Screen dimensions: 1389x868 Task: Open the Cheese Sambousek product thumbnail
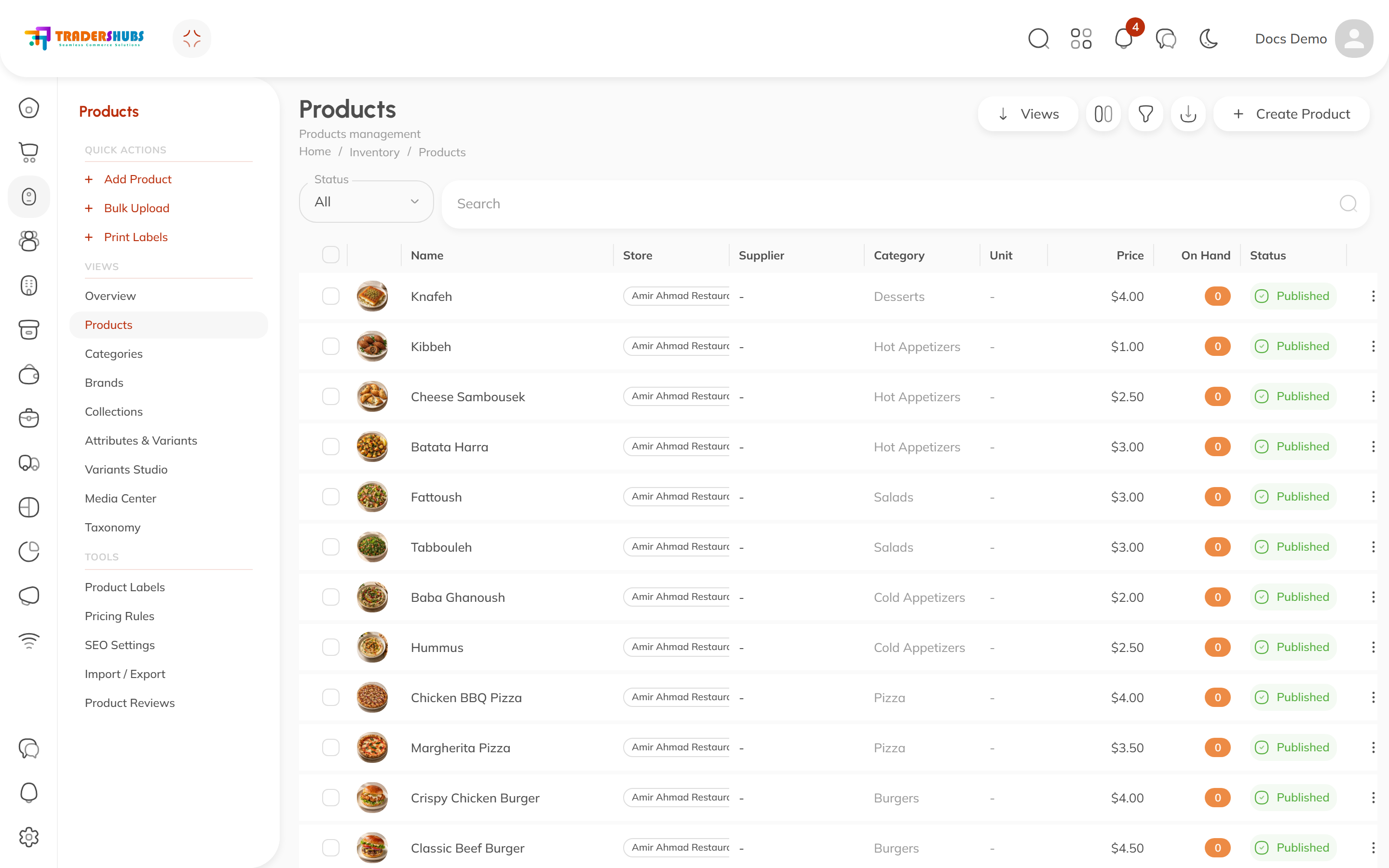(372, 396)
